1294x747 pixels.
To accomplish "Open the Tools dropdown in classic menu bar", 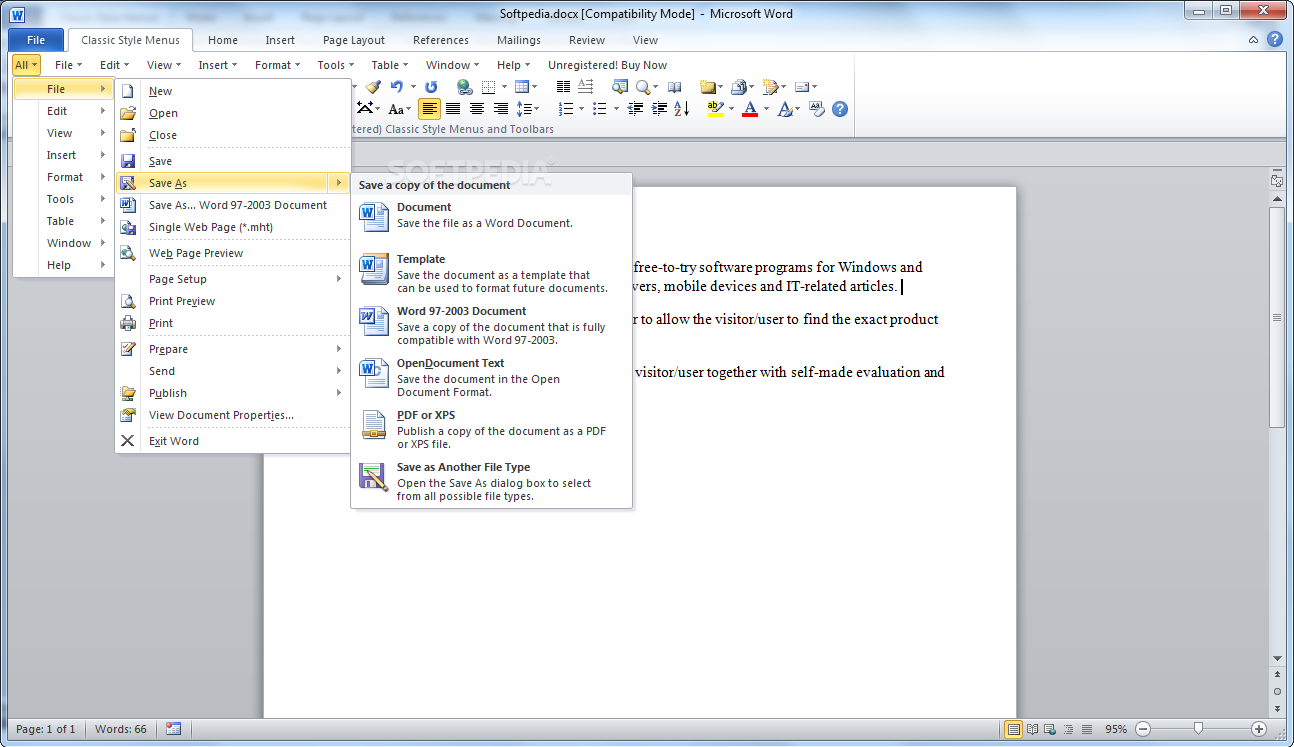I will (336, 65).
